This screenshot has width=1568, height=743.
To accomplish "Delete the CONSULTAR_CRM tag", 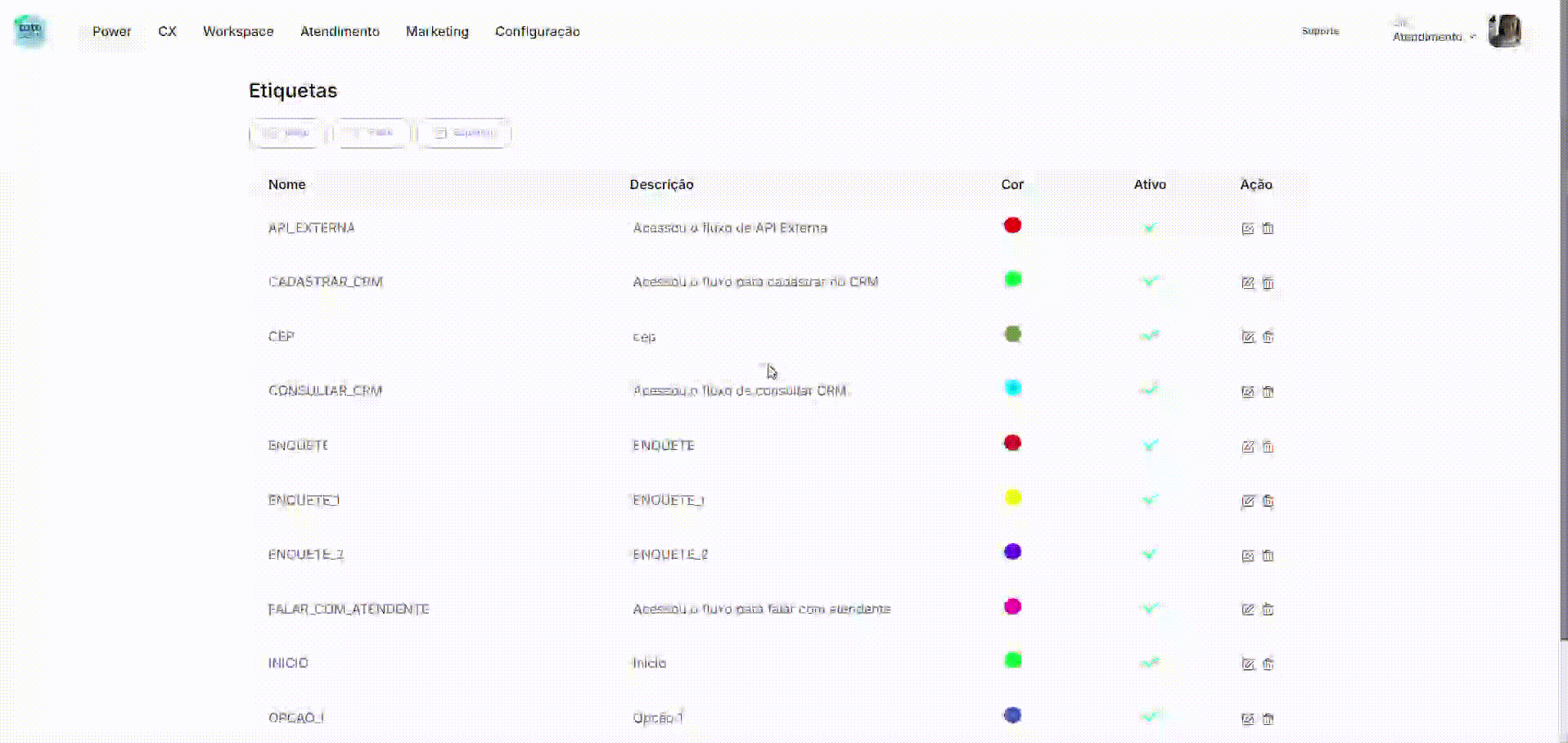I will coord(1268,391).
